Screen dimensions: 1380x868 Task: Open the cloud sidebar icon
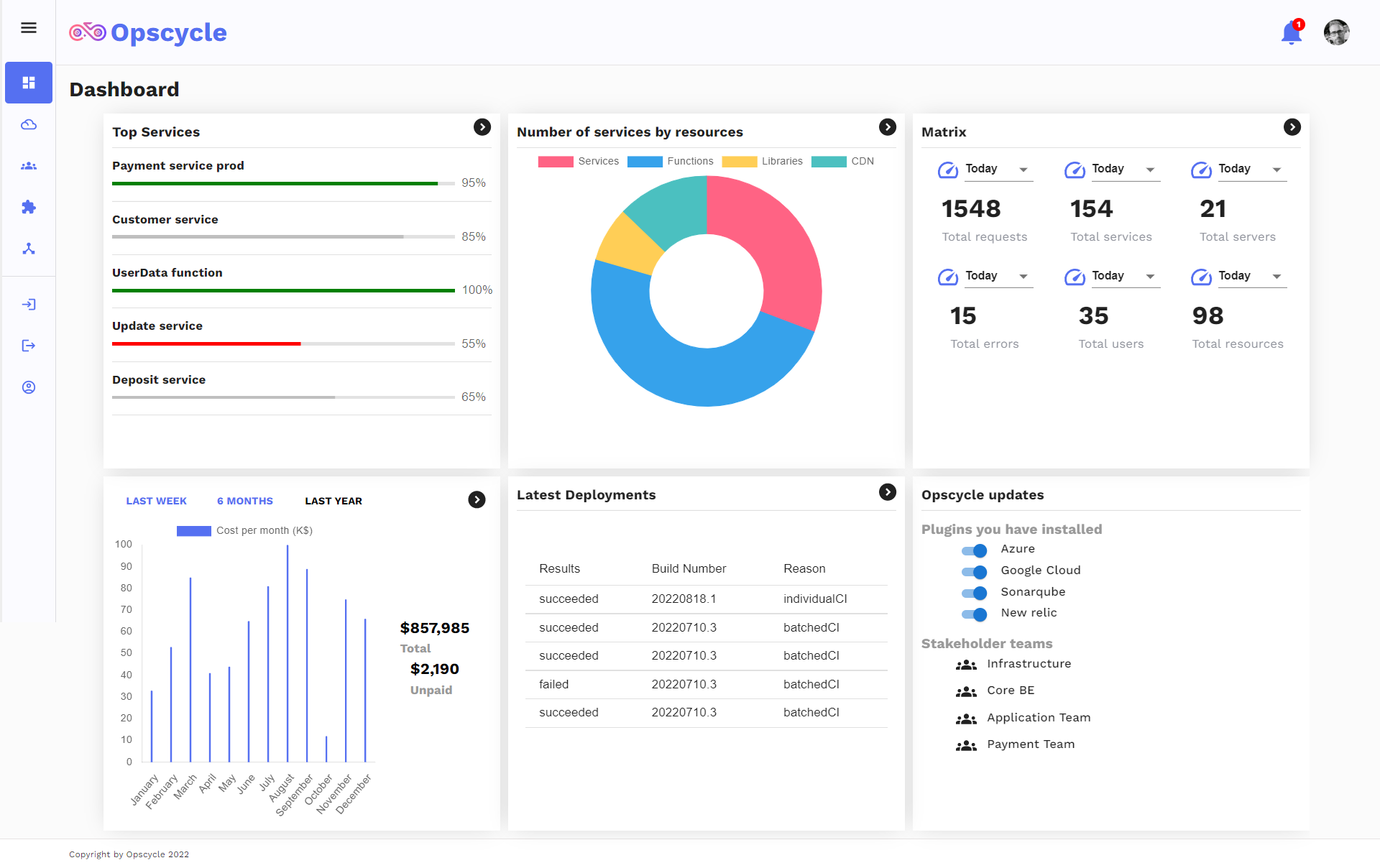[29, 125]
